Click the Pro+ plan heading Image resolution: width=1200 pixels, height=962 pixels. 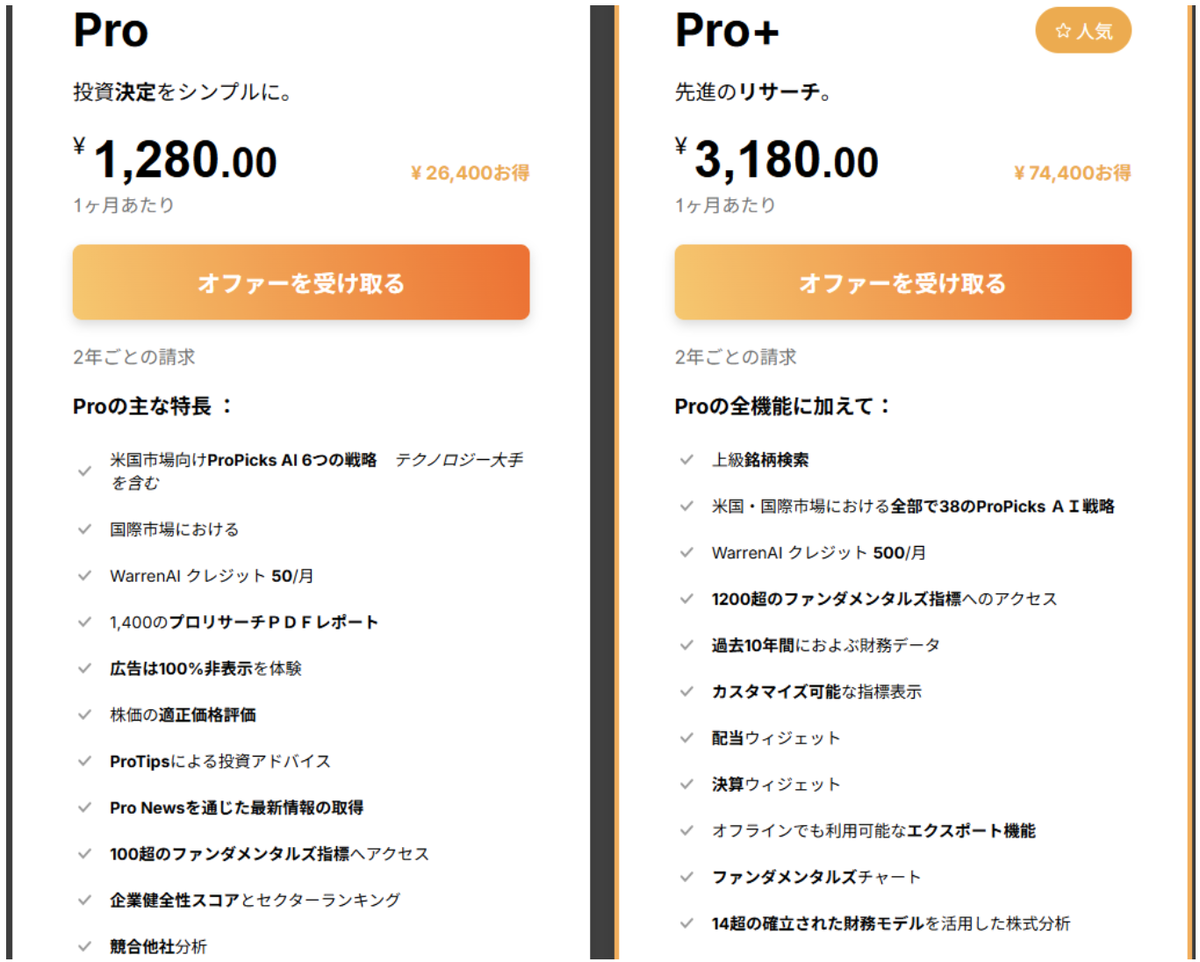click(727, 30)
